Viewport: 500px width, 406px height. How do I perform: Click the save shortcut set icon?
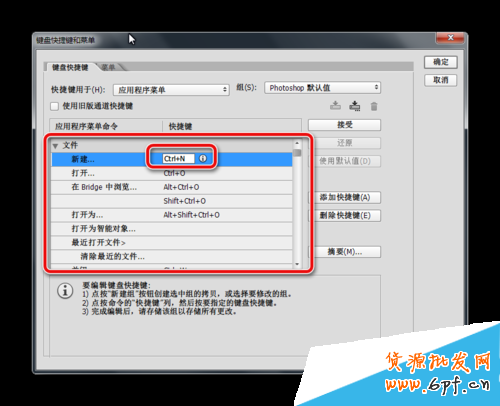(335, 106)
